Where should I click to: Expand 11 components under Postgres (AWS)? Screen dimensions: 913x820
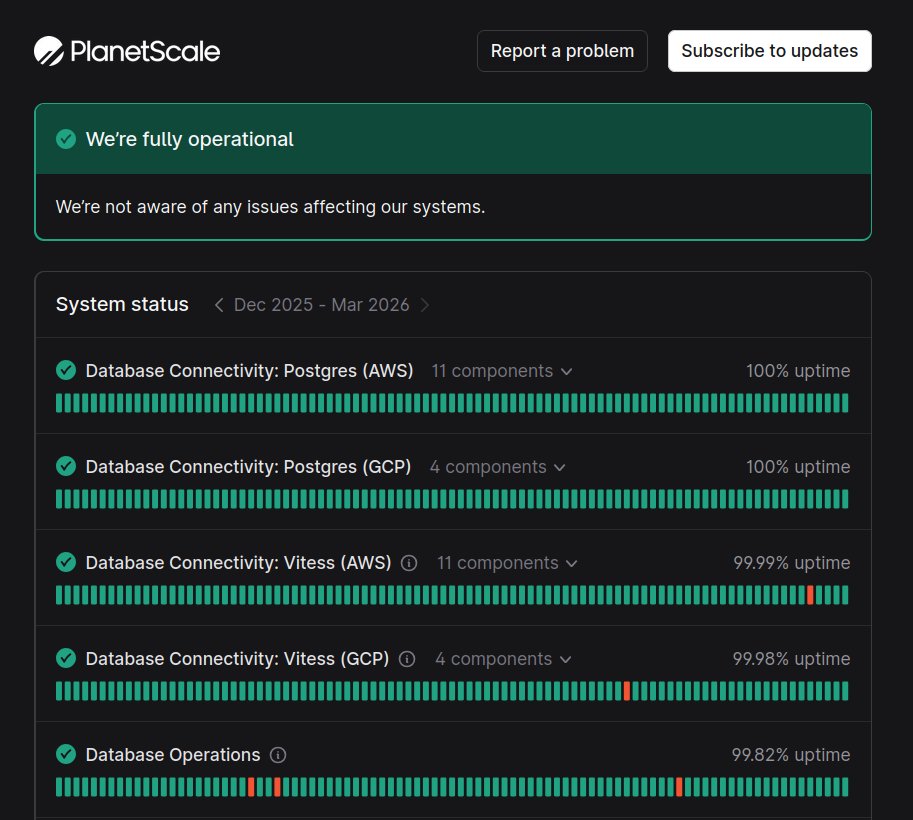click(502, 371)
